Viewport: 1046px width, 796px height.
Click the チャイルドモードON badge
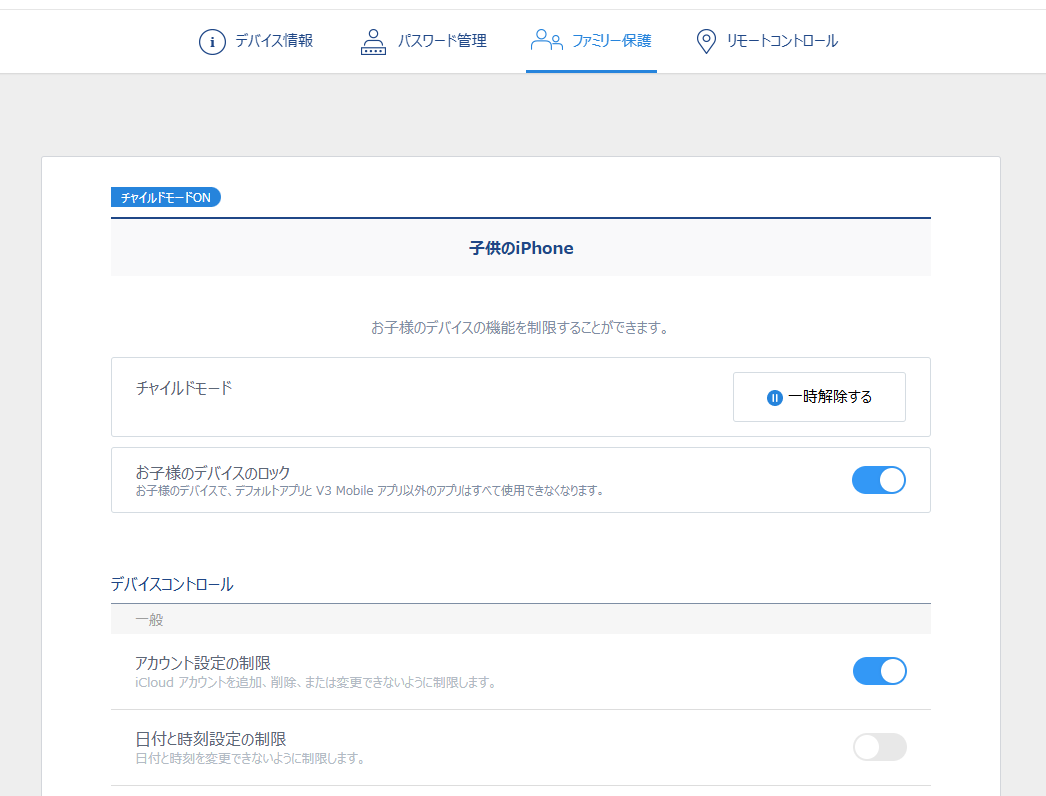165,197
